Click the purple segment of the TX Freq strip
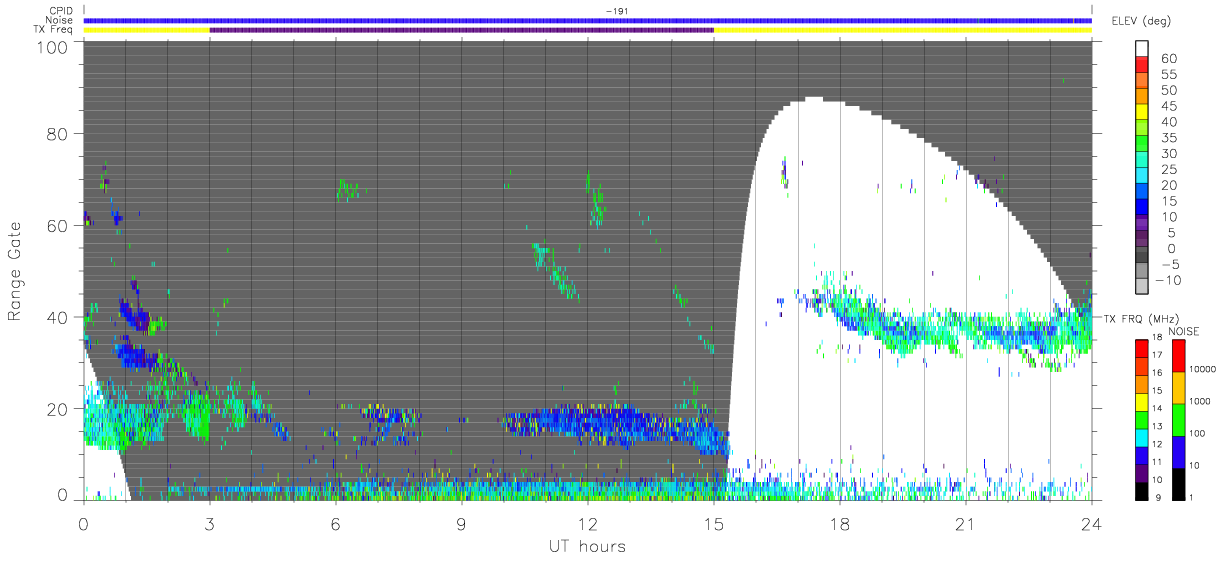Image resolution: width=1228 pixels, height=567 pixels. (462, 30)
